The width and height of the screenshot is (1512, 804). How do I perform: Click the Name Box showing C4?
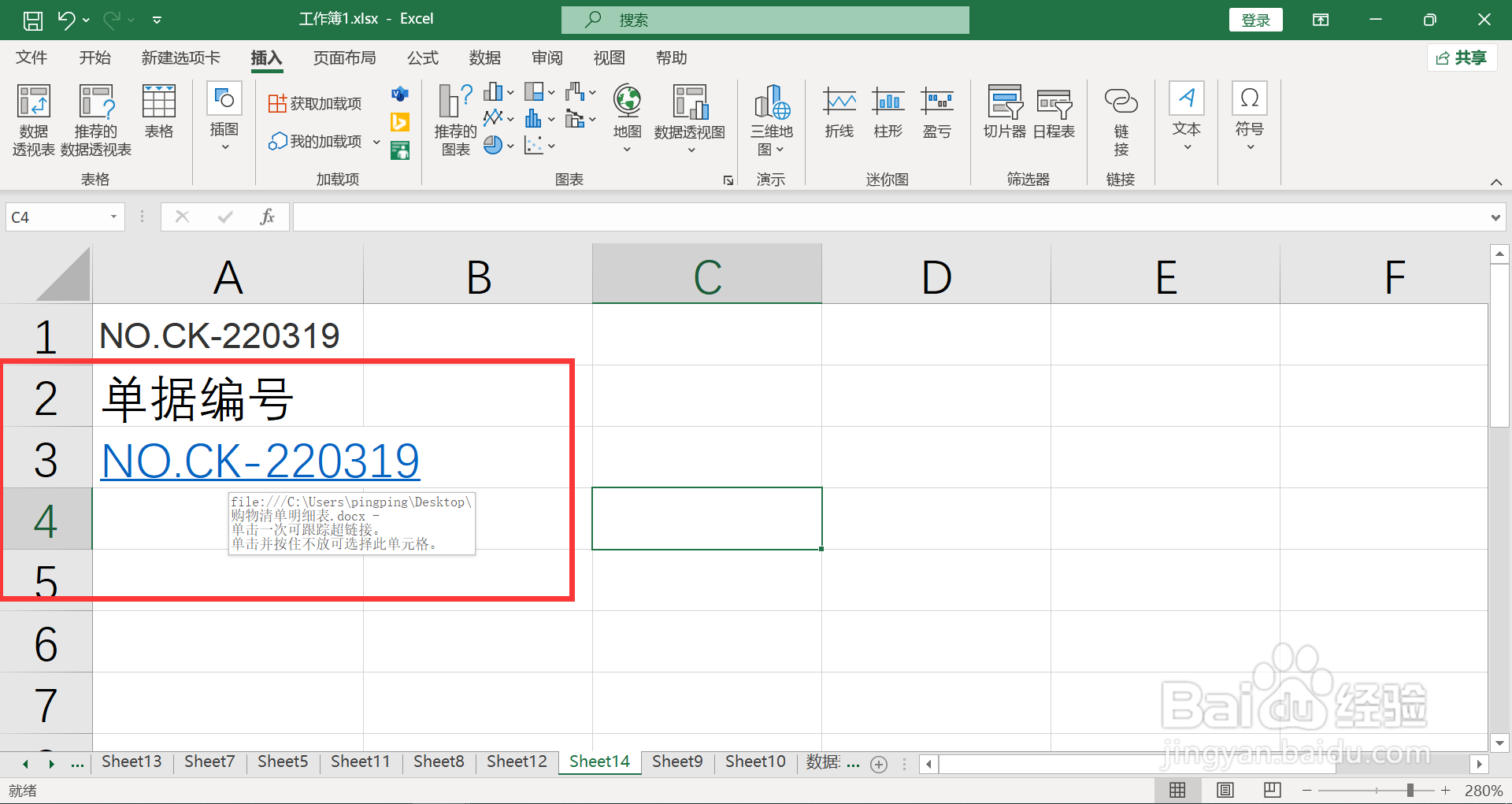click(65, 217)
